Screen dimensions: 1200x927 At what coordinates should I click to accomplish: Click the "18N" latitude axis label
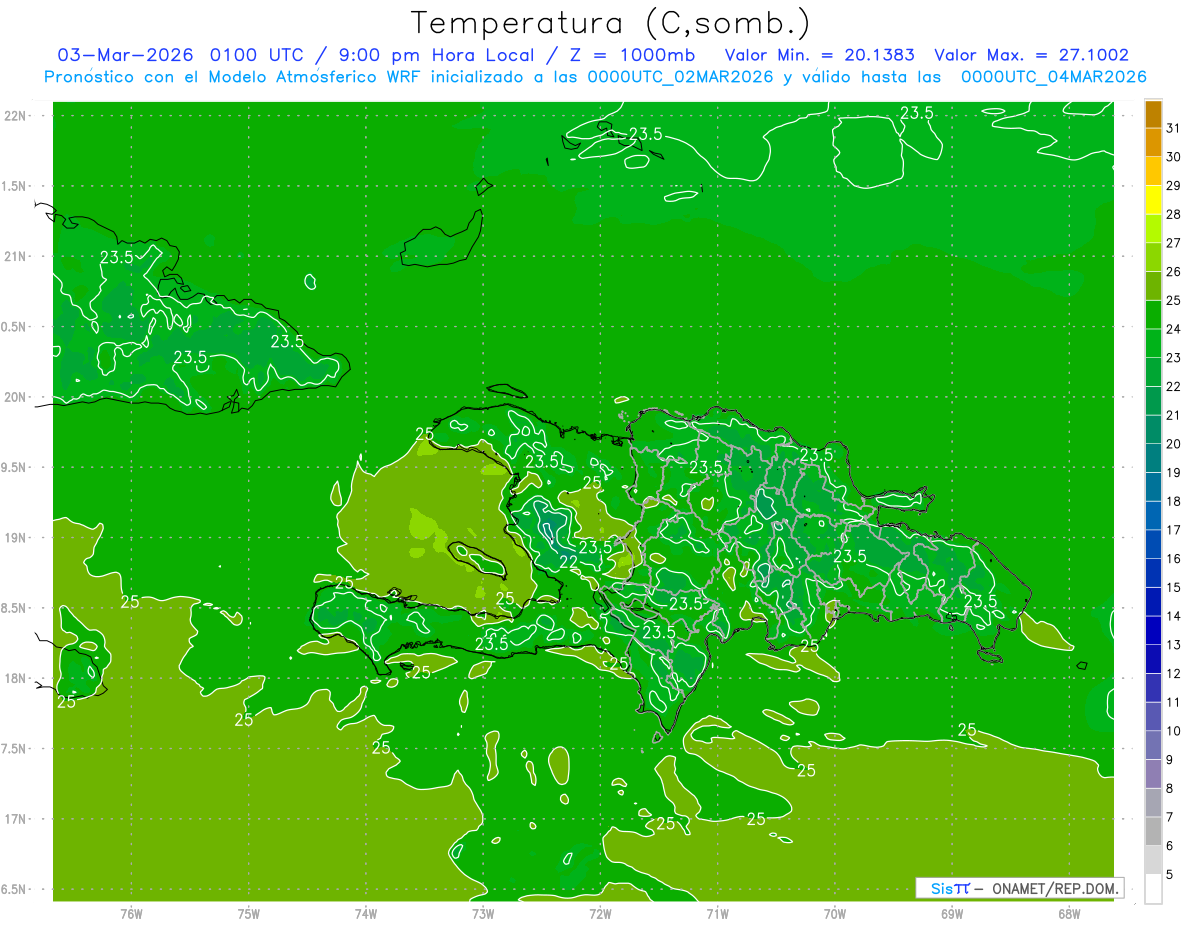[15, 678]
